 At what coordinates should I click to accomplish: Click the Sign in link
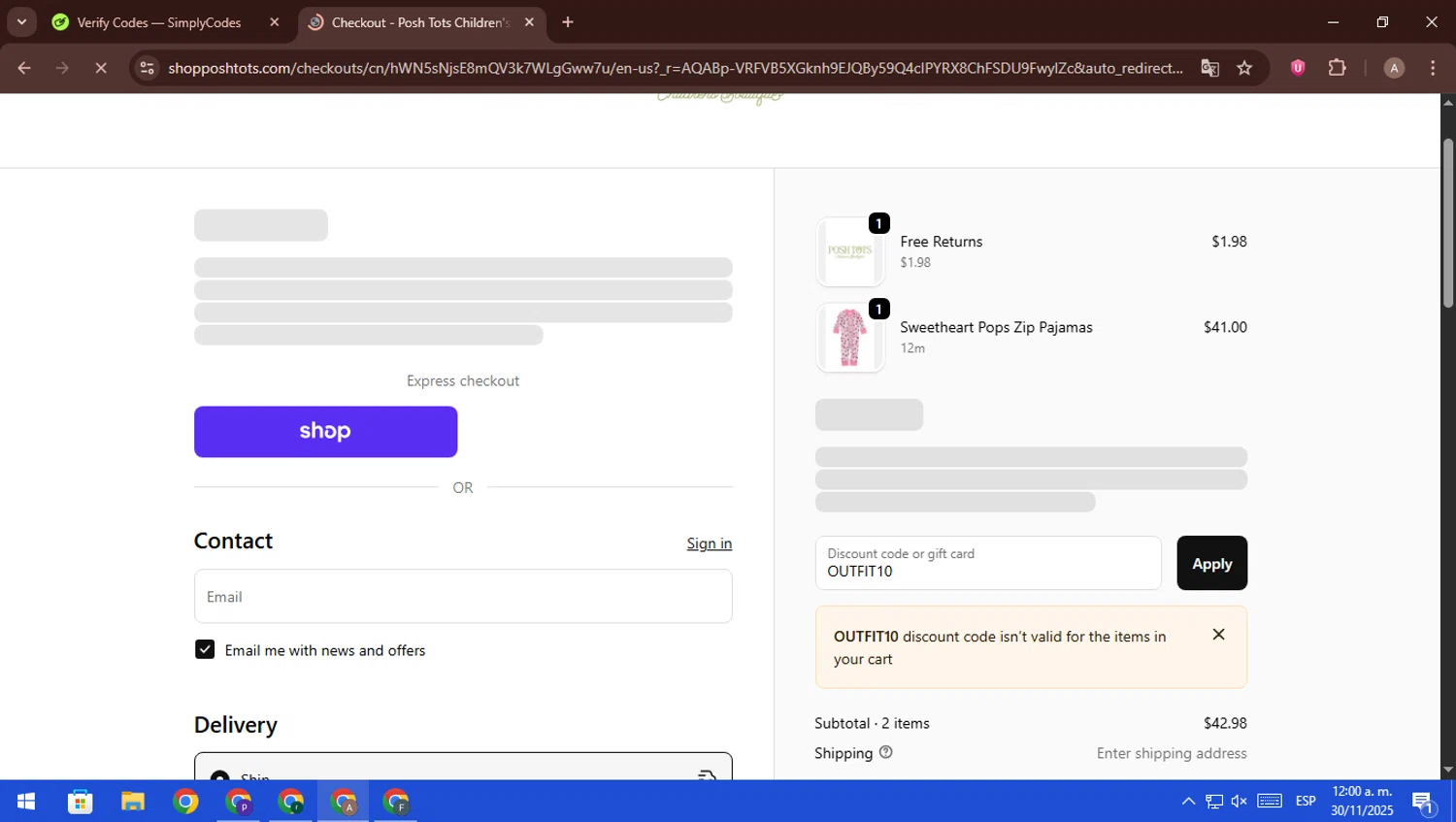click(709, 543)
